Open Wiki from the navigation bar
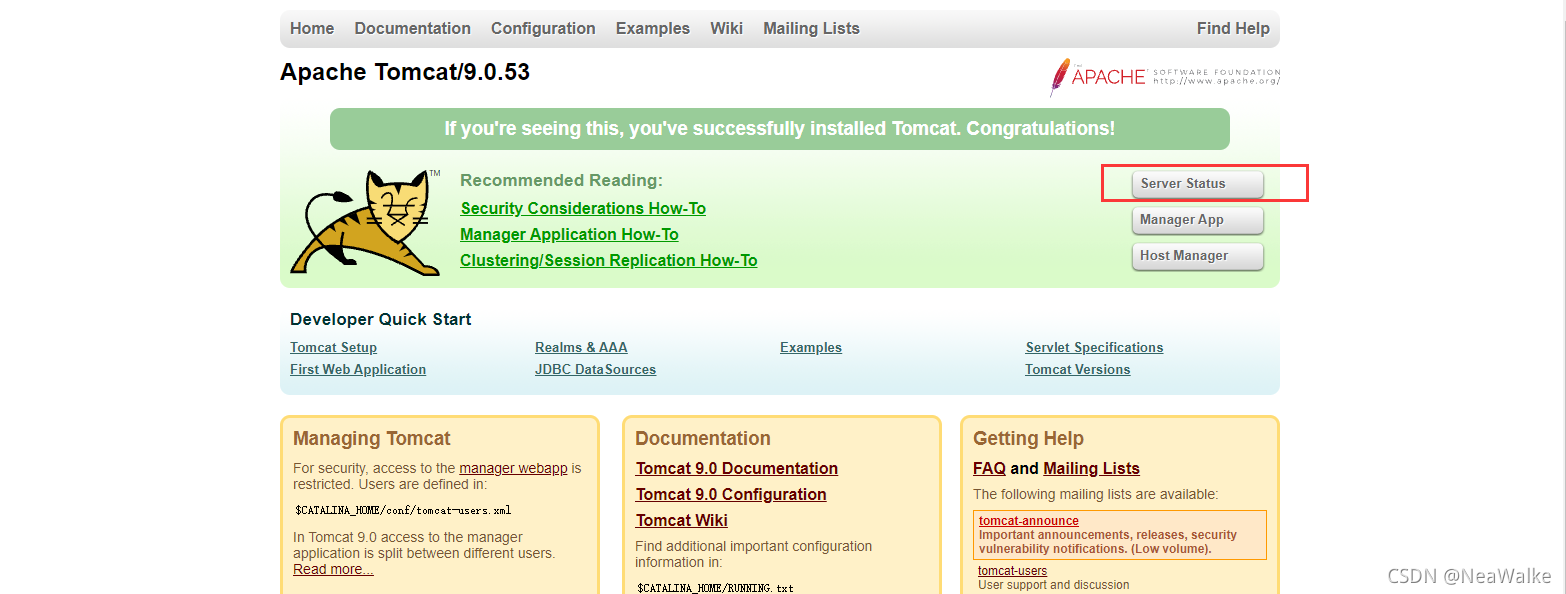Viewport: 1566px width, 594px height. coord(726,29)
